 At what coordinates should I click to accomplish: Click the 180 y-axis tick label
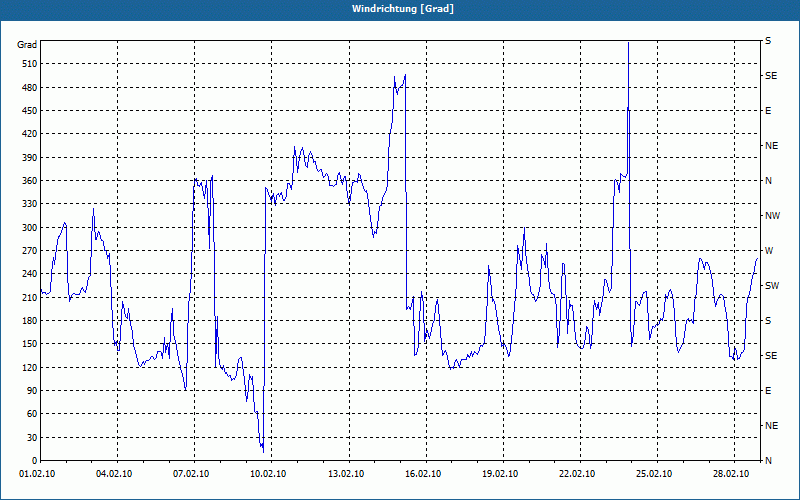(30, 321)
